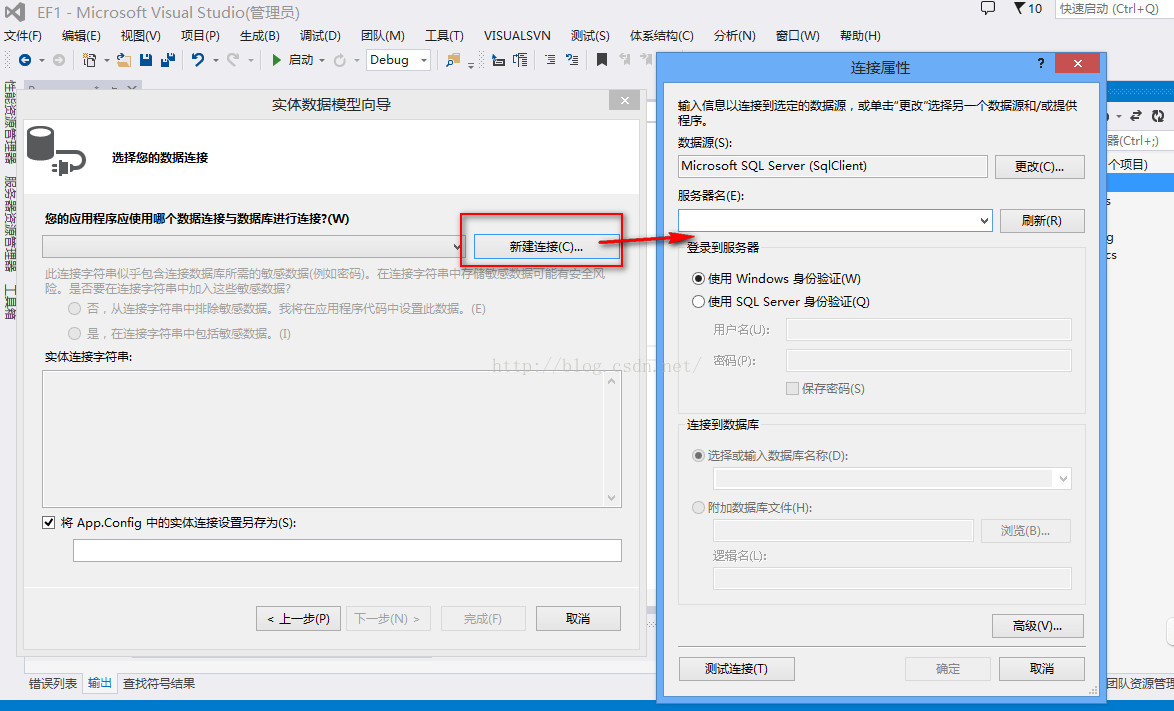Viewport: 1174px width, 711px height.
Task: Select the 否 exclude sensitive data radio
Action: 74,308
